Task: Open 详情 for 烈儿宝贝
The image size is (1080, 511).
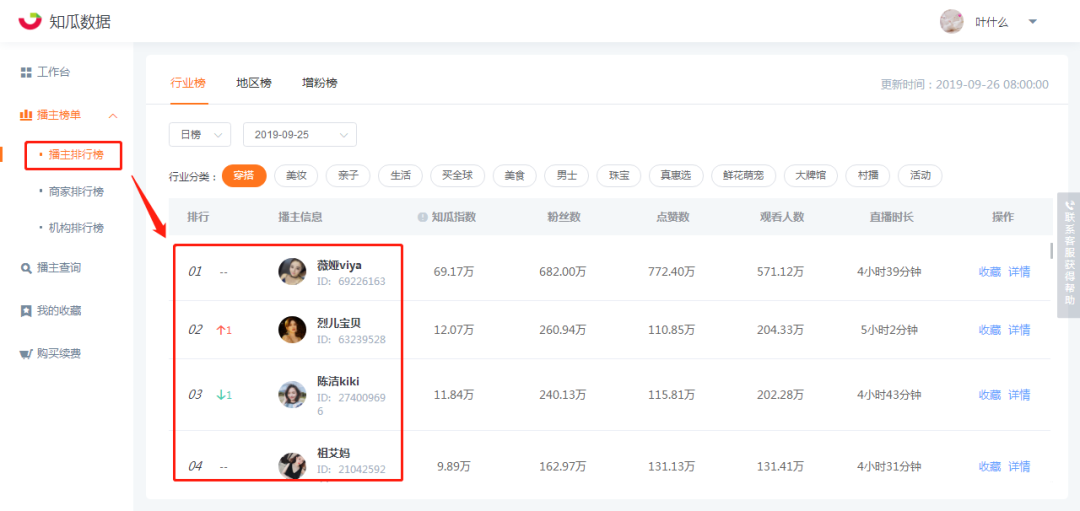Action: [1019, 330]
